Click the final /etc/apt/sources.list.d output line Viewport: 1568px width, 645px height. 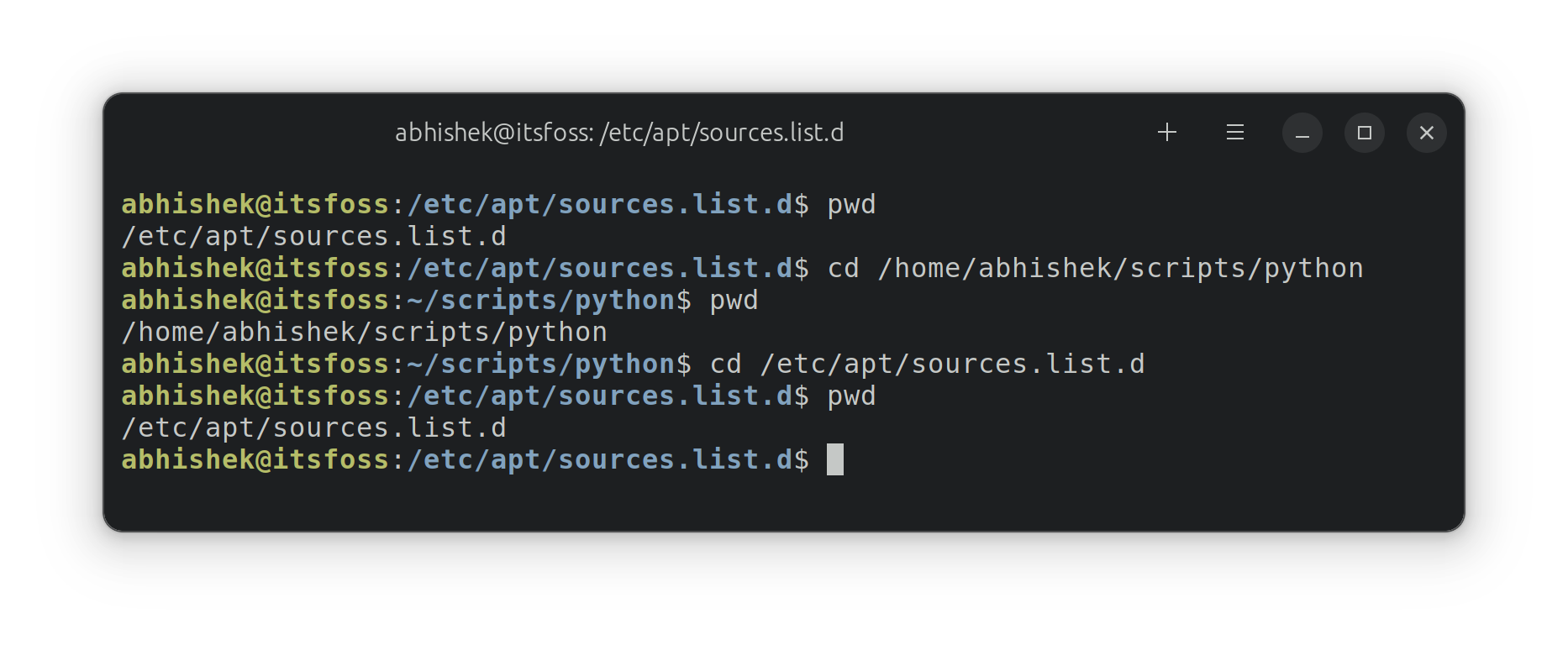[313, 427]
